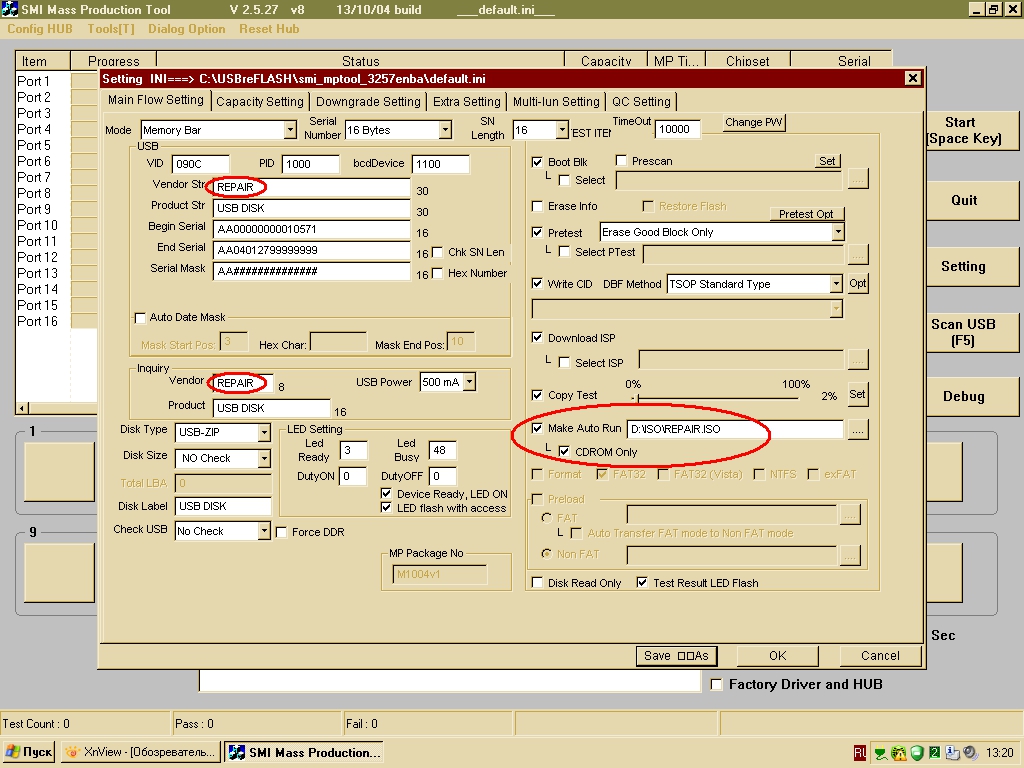Toggle Factory Driver and HUB checkbox
Image resolution: width=1024 pixels, height=768 pixels.
pyautogui.click(x=716, y=684)
